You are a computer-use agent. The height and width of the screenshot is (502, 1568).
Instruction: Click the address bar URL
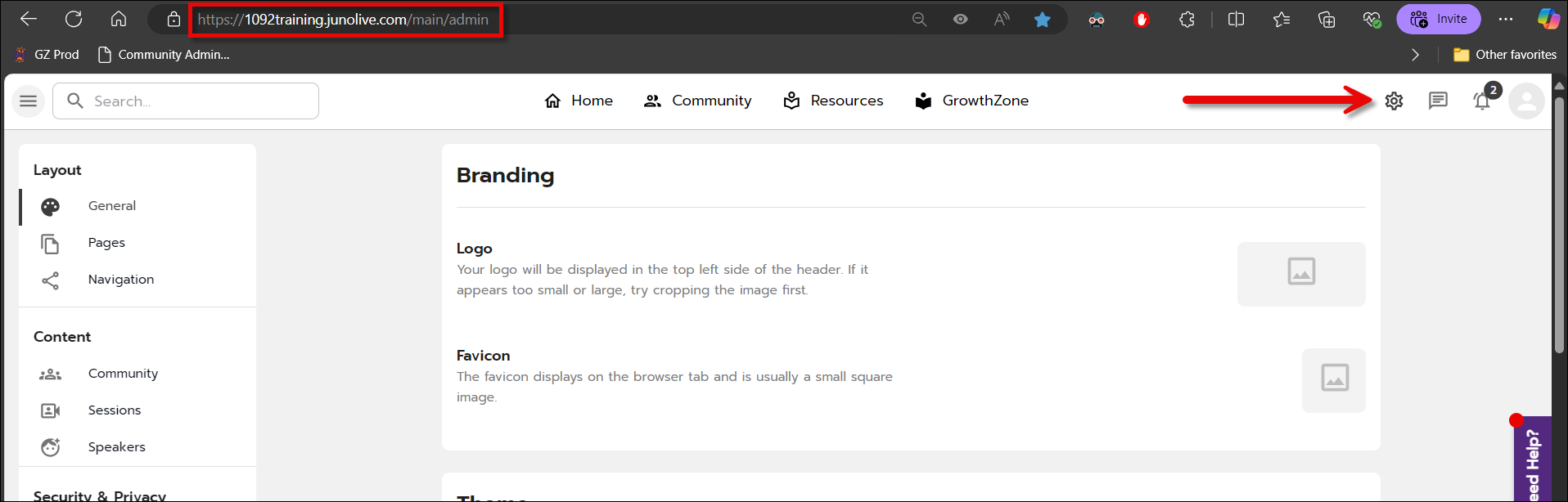tap(344, 20)
